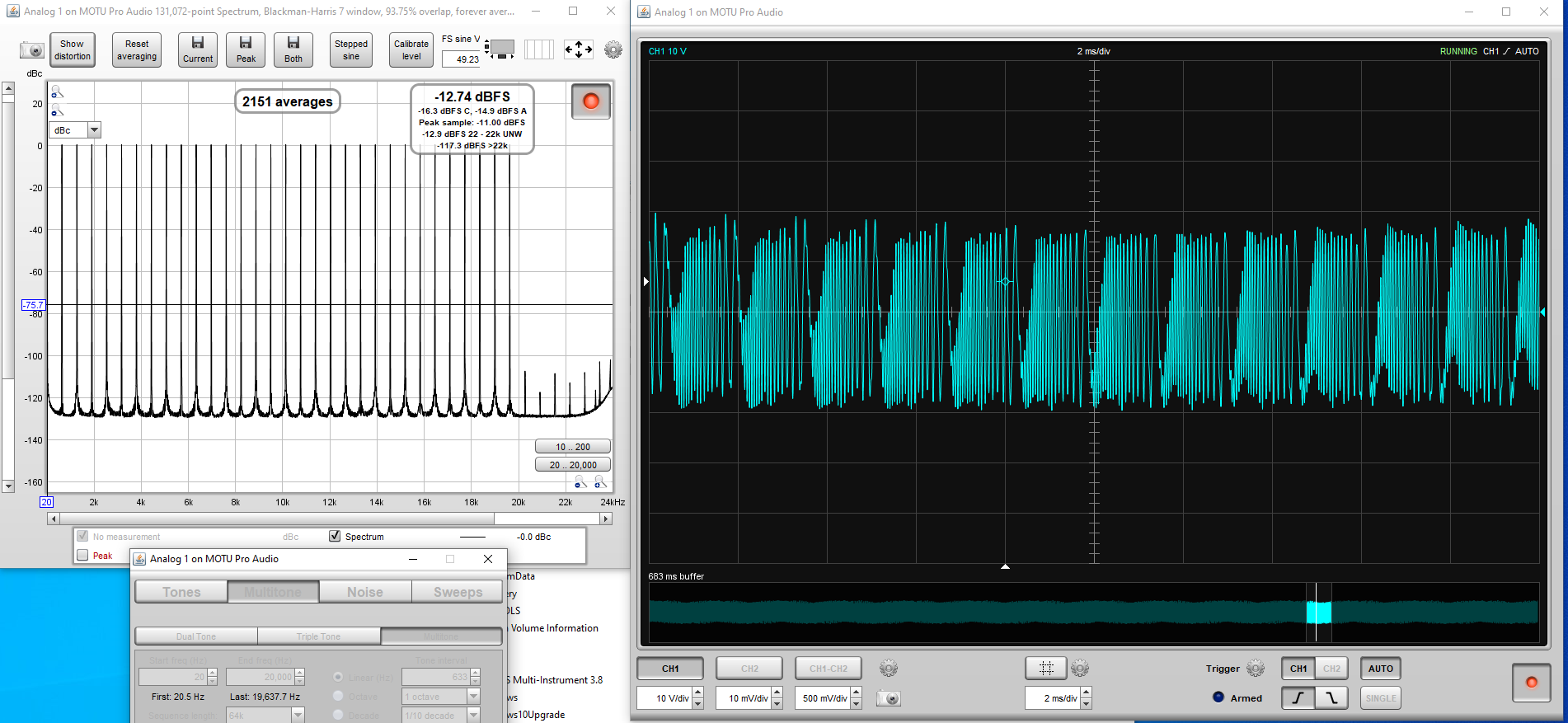
Task: Click horizontal scrollbar track under RTA graph
Action: 547,519
